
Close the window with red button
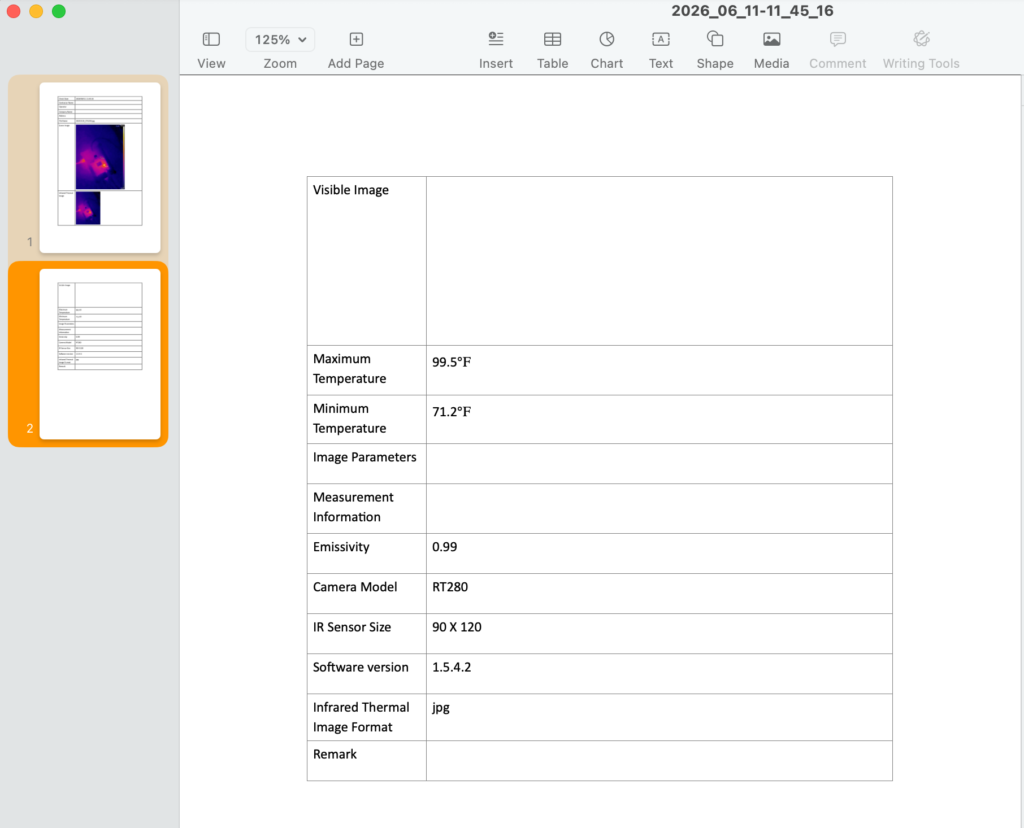click(13, 11)
